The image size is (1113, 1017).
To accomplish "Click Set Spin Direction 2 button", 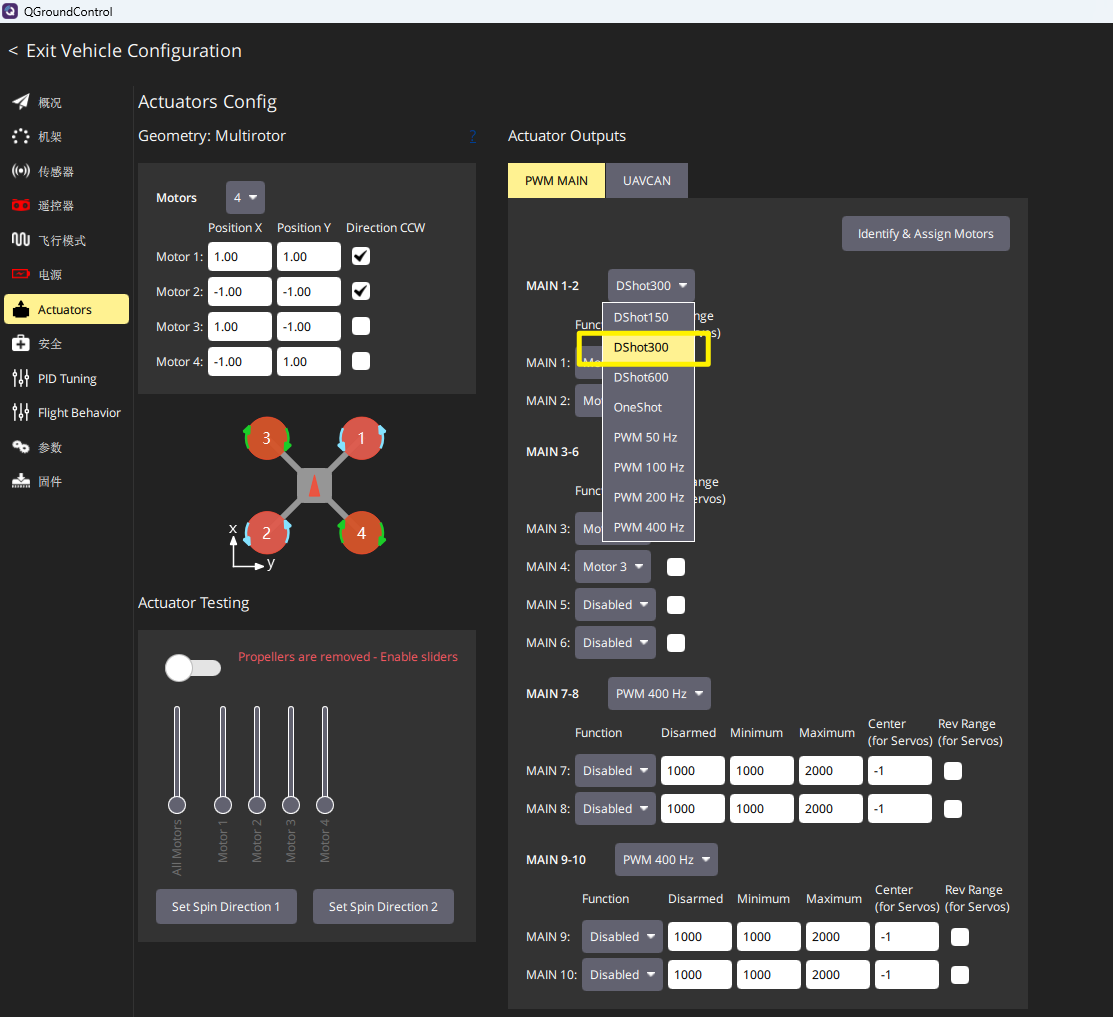I will [383, 906].
